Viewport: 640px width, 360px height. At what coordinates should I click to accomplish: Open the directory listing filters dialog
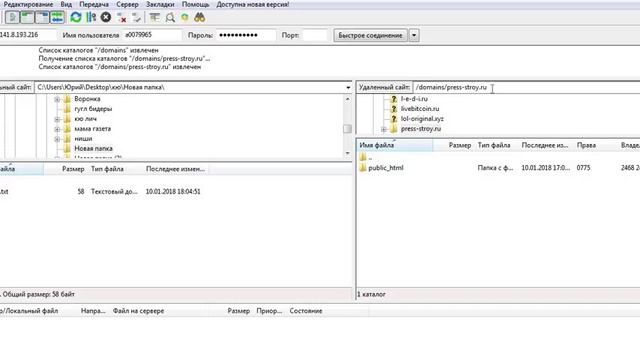155,17
